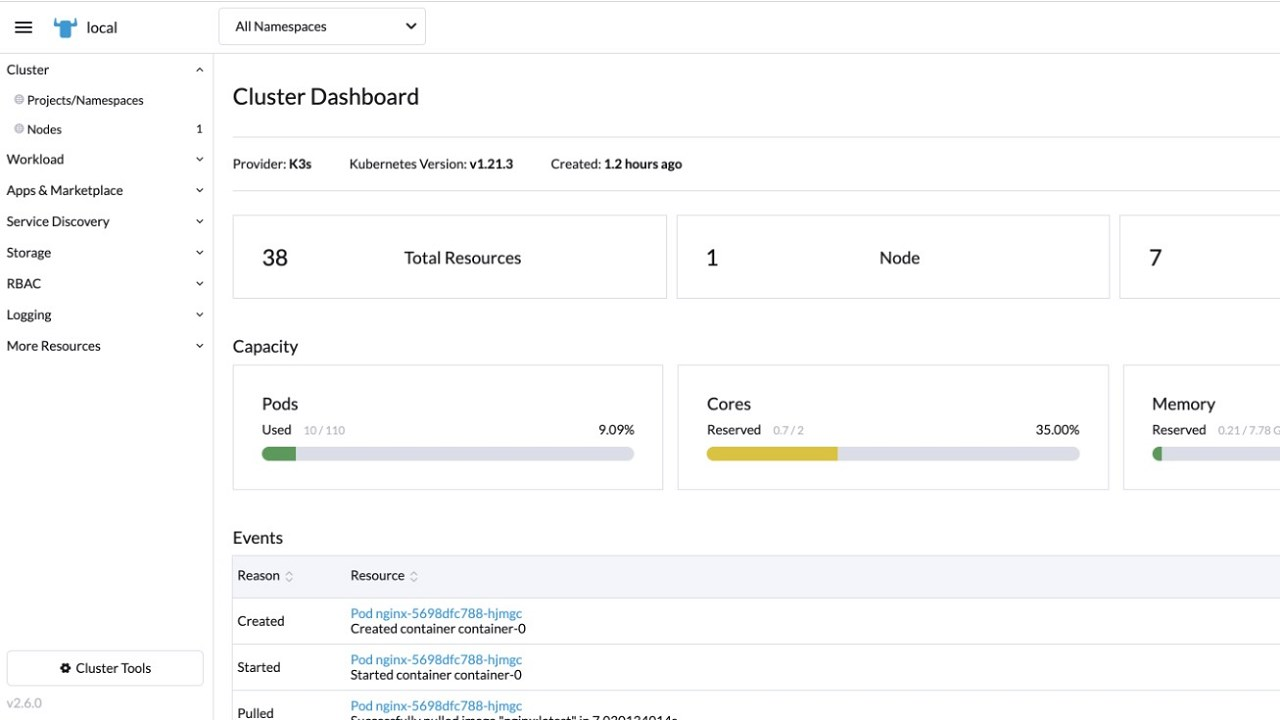Expand the Workload section chevron
This screenshot has width=1280, height=720.
(x=199, y=159)
